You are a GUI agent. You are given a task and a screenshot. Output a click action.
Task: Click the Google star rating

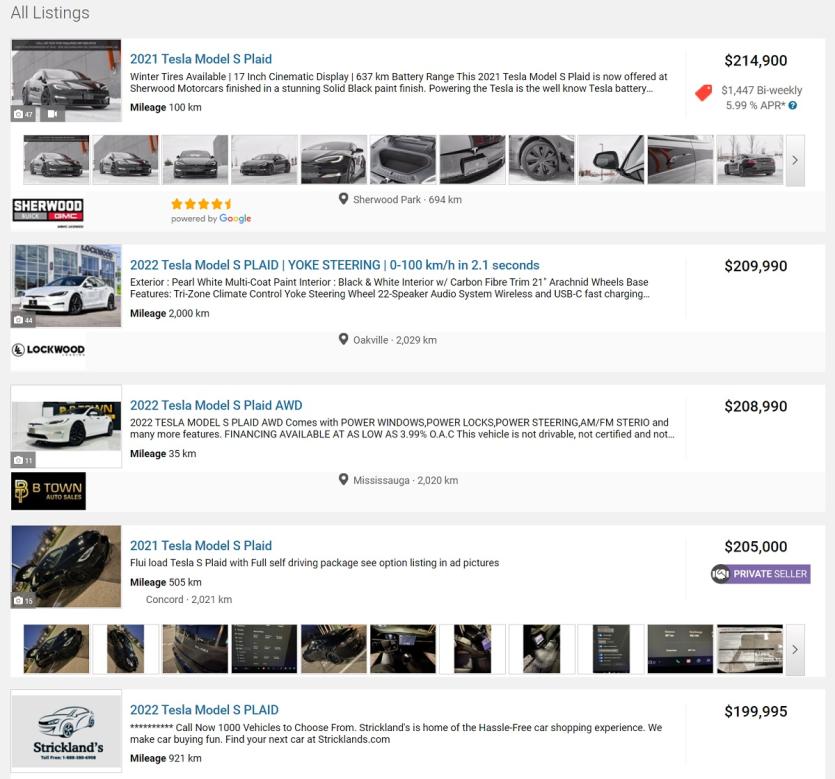pos(202,204)
